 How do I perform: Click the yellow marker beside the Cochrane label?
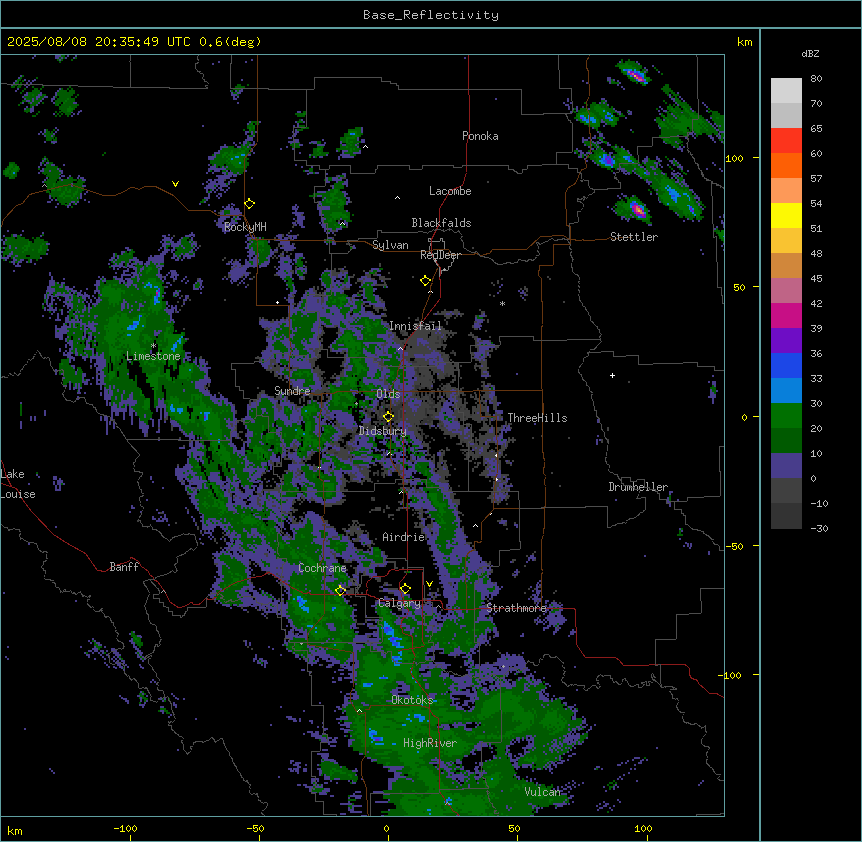(x=340, y=590)
